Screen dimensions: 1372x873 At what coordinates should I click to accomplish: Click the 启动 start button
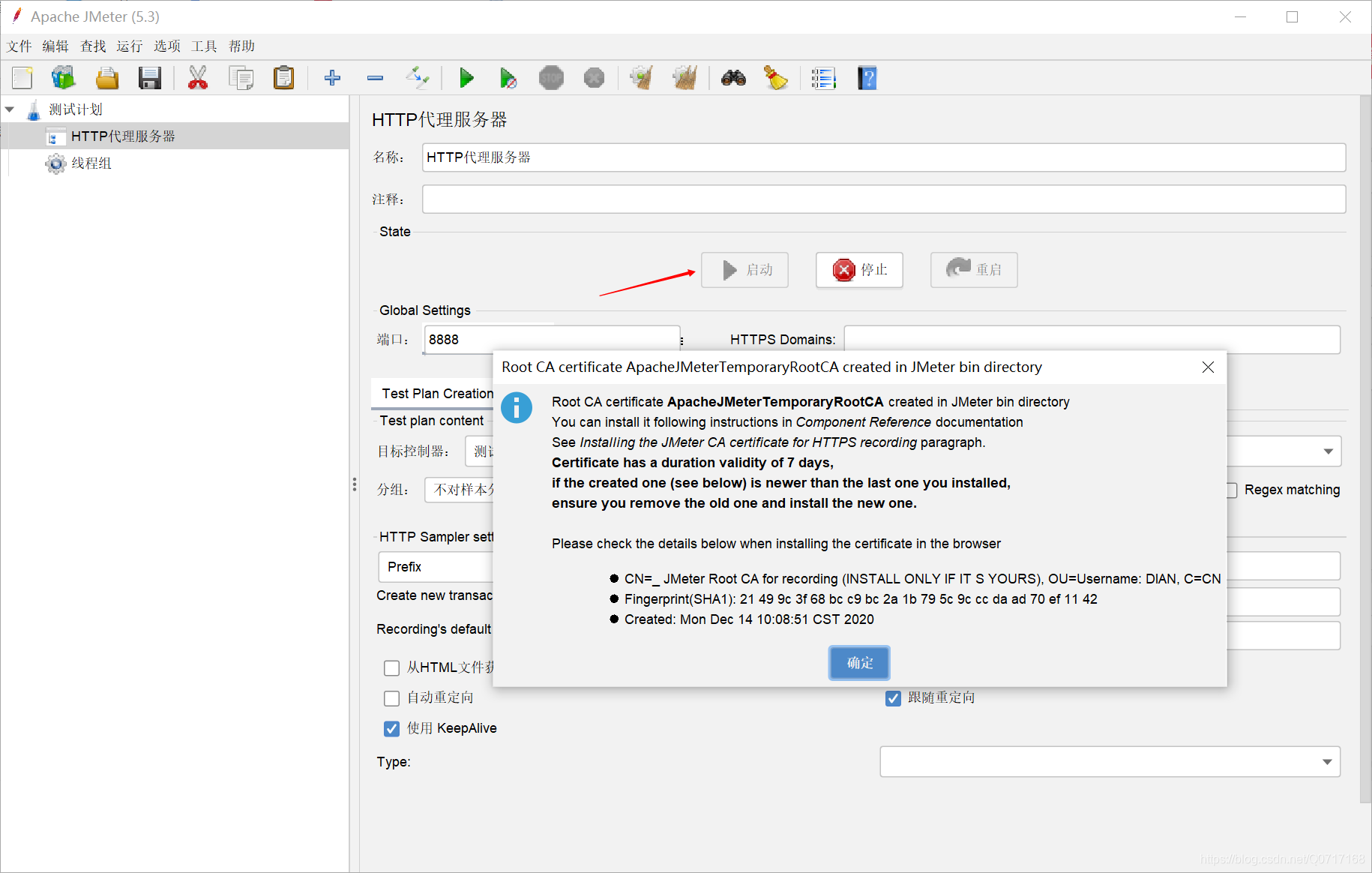click(x=744, y=270)
